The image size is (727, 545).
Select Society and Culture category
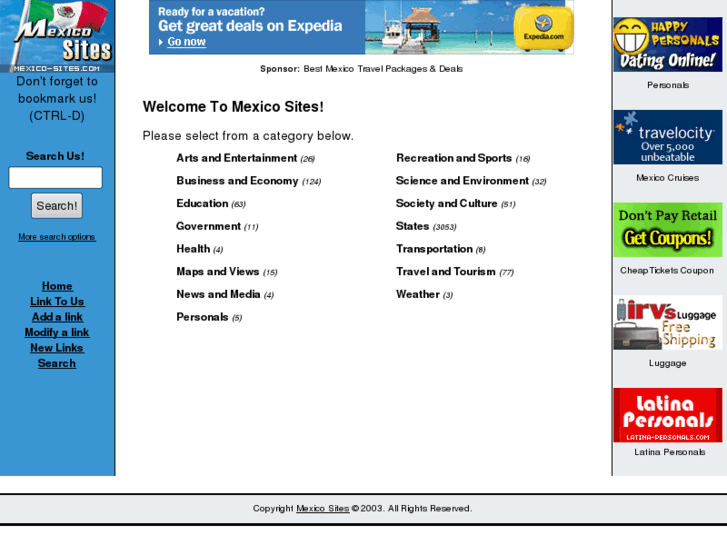coord(446,204)
